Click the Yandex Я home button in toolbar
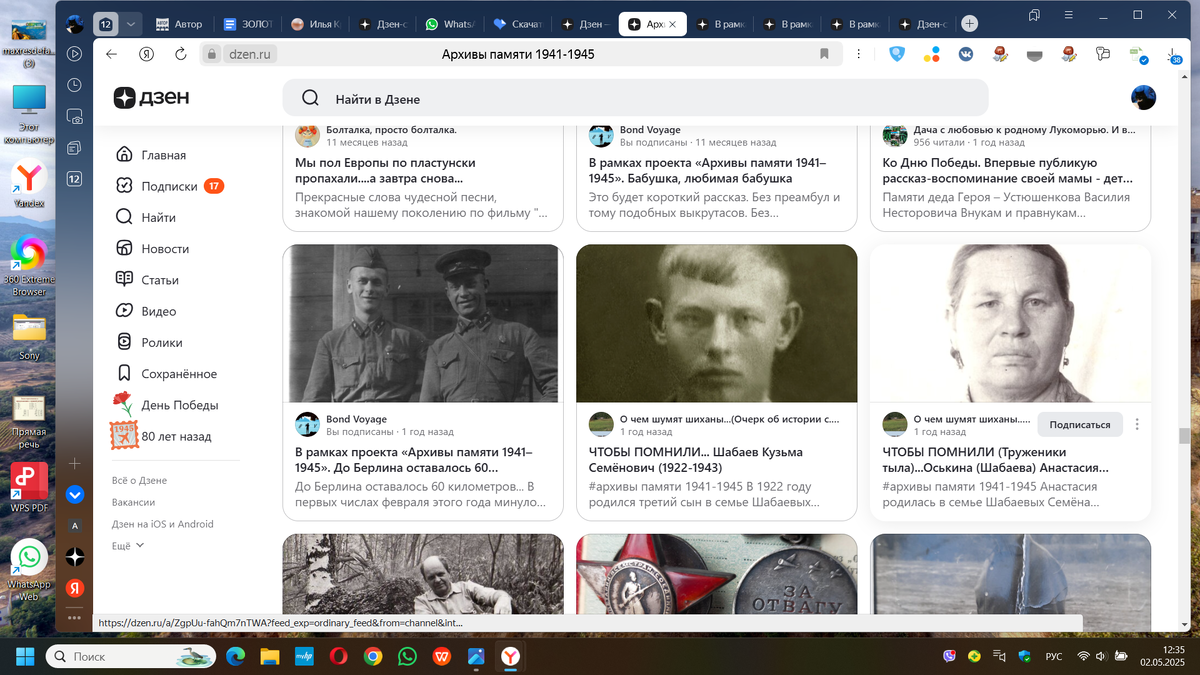Image resolution: width=1200 pixels, height=675 pixels. [x=146, y=54]
